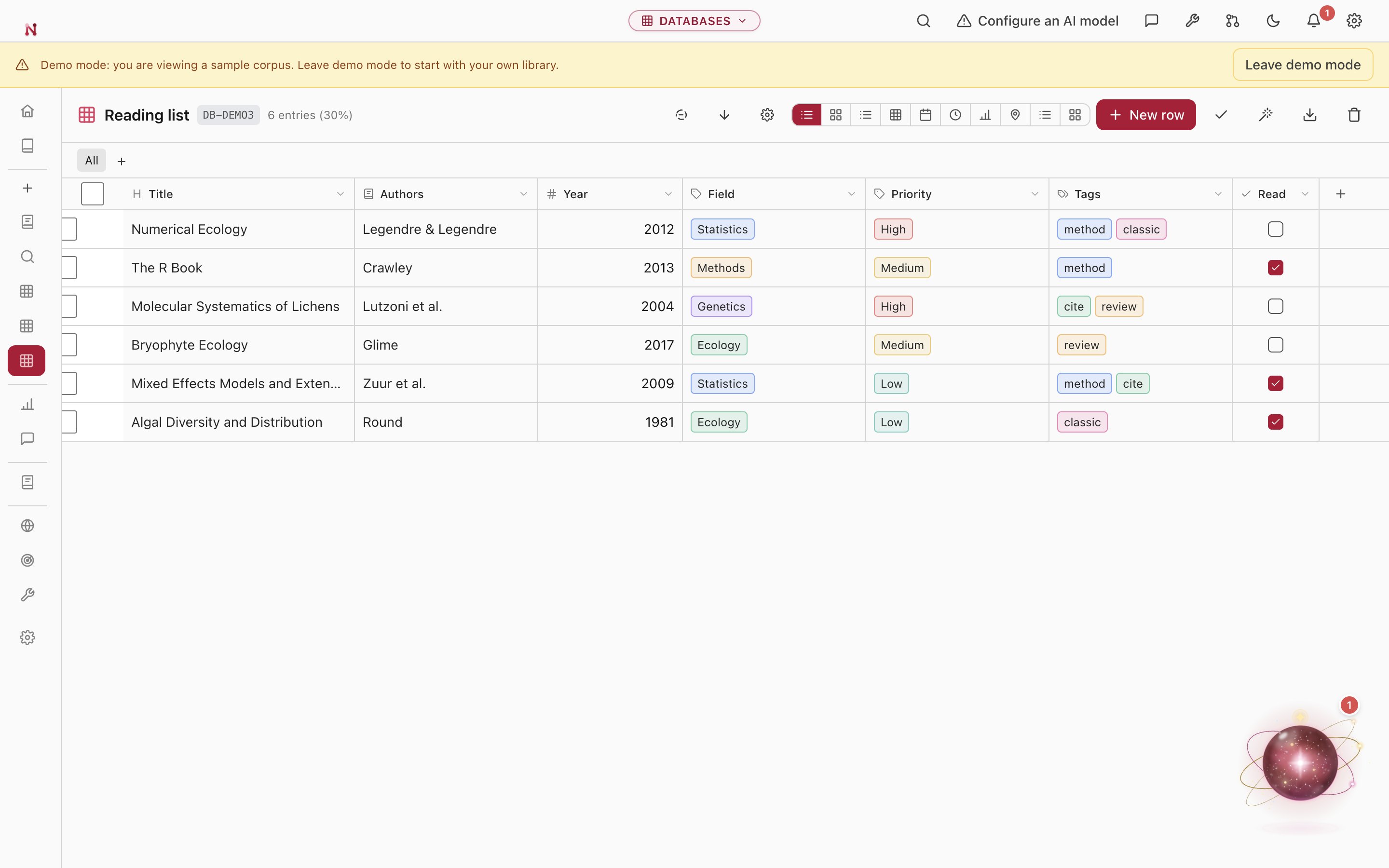Switch to calendar view icon
The width and height of the screenshot is (1389, 868).
pos(925,115)
